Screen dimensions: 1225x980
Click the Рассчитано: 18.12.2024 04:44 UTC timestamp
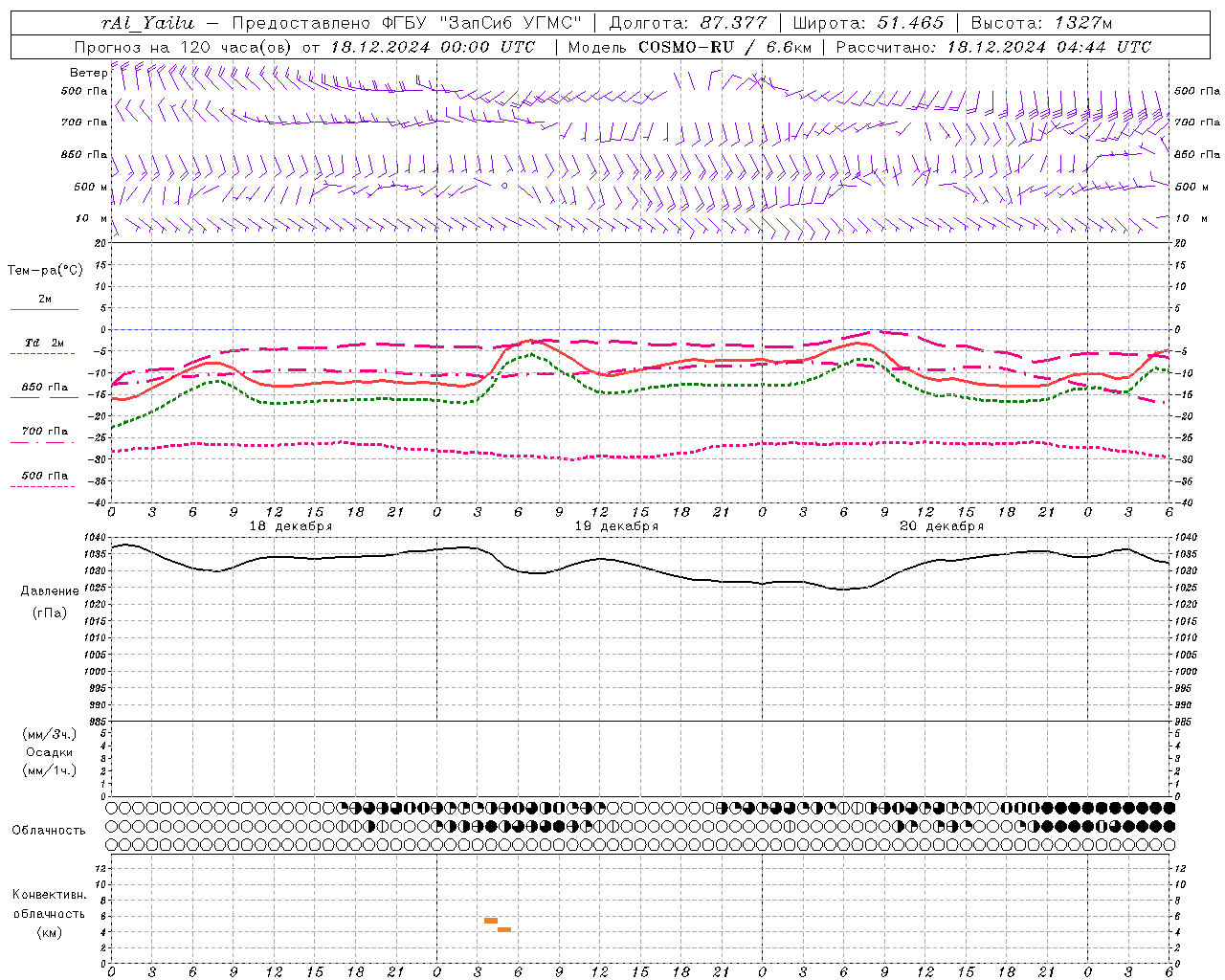point(993,47)
